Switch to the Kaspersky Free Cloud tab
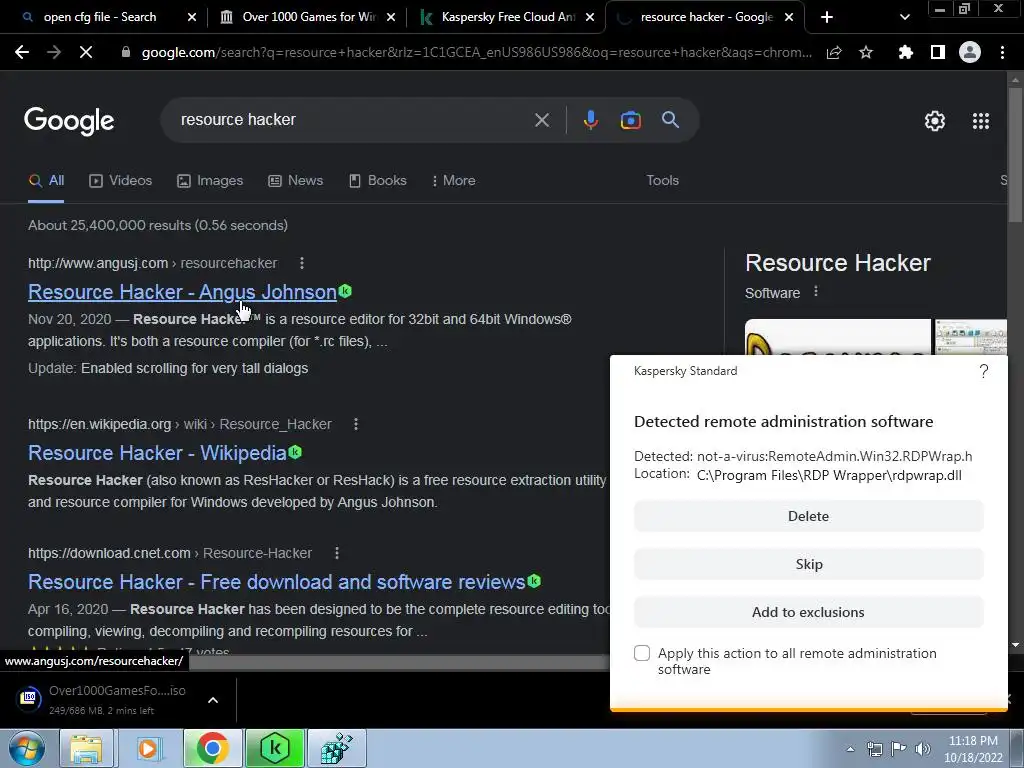 pos(506,17)
